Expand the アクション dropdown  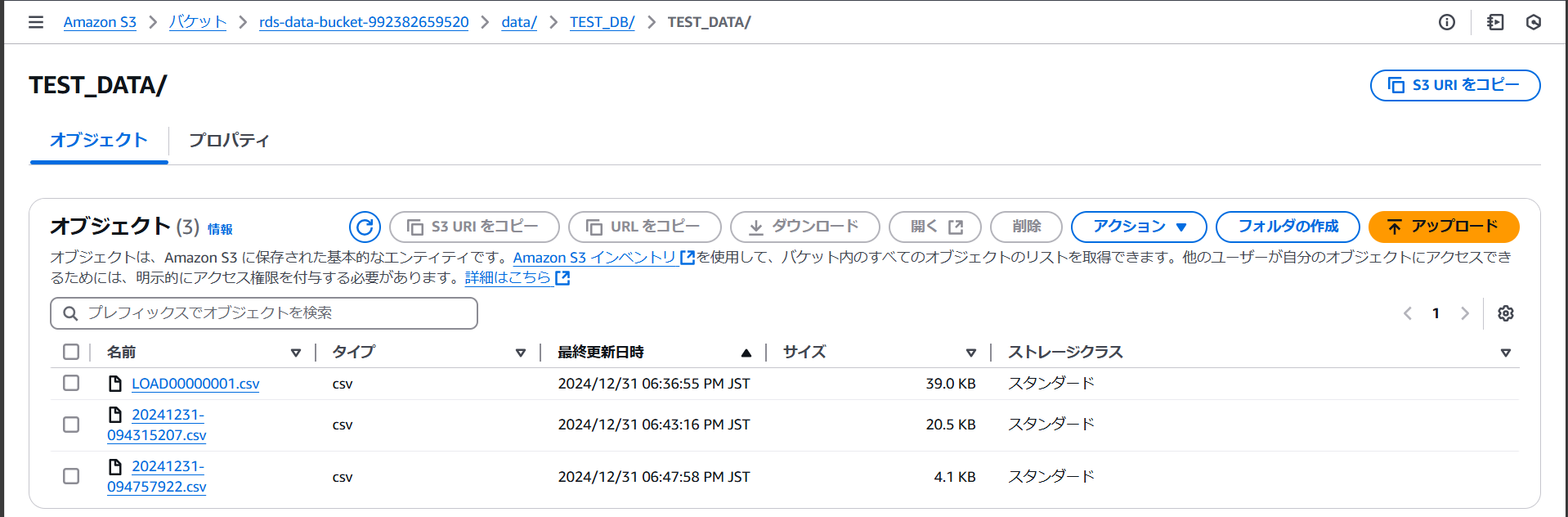(x=1139, y=227)
